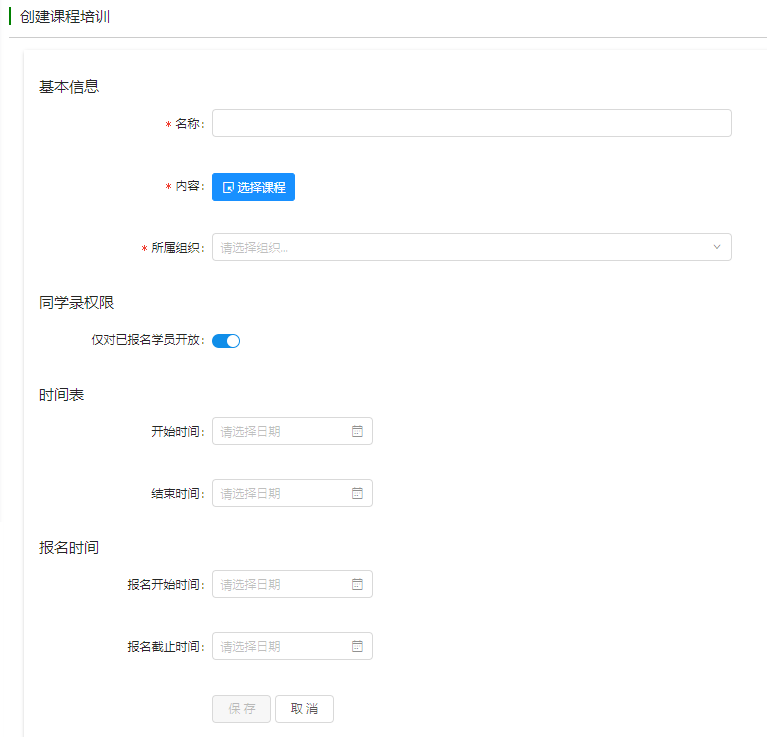The image size is (769, 737).
Task: Click the 保存 button
Action: click(242, 709)
